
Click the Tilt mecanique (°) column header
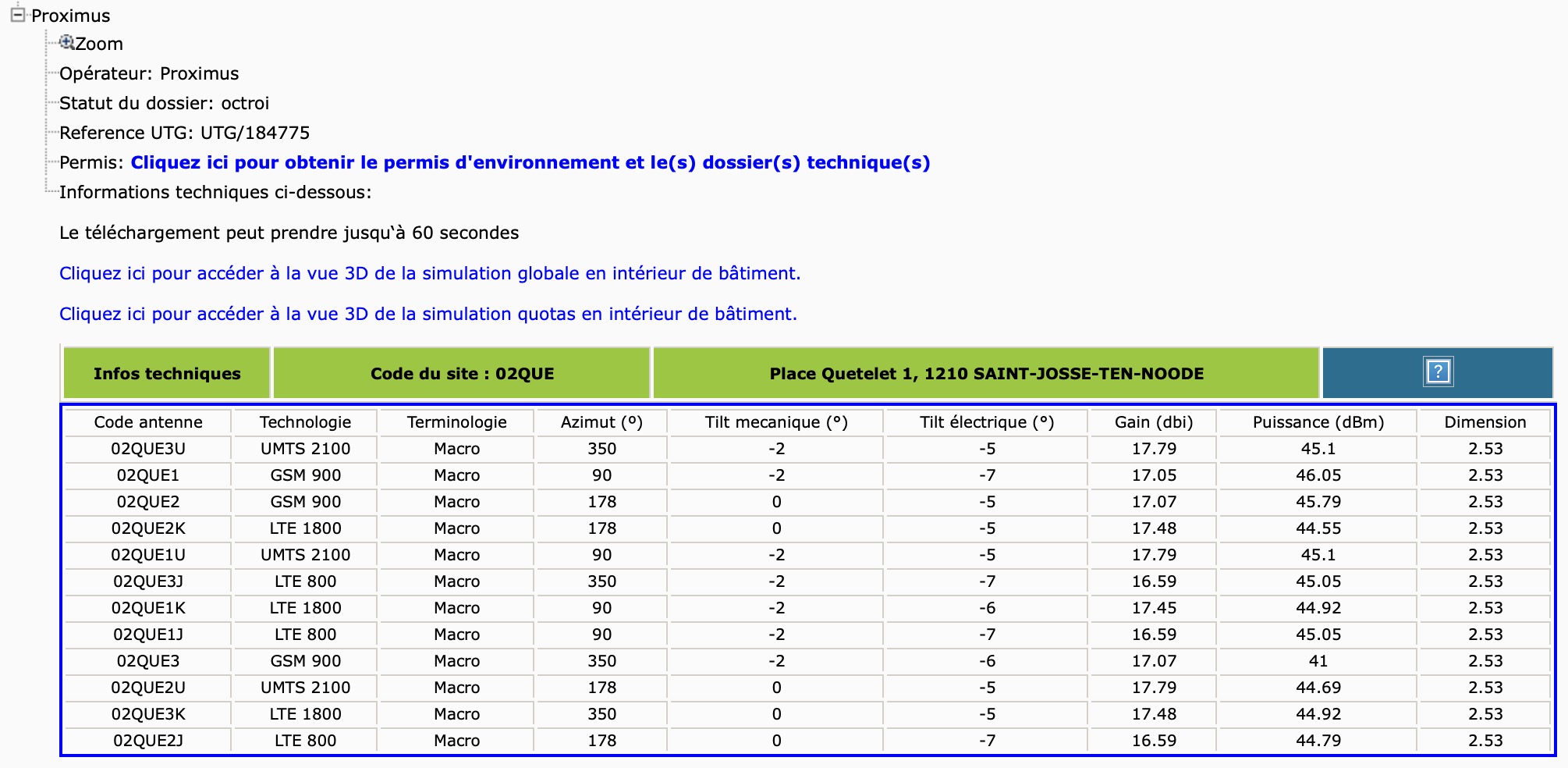tap(776, 422)
